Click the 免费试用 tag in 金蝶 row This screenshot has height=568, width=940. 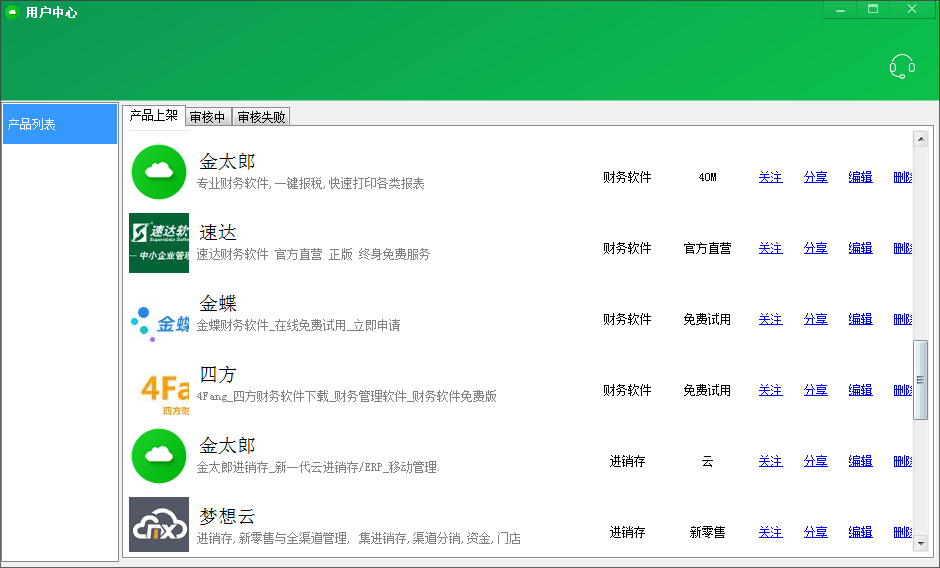coord(707,319)
